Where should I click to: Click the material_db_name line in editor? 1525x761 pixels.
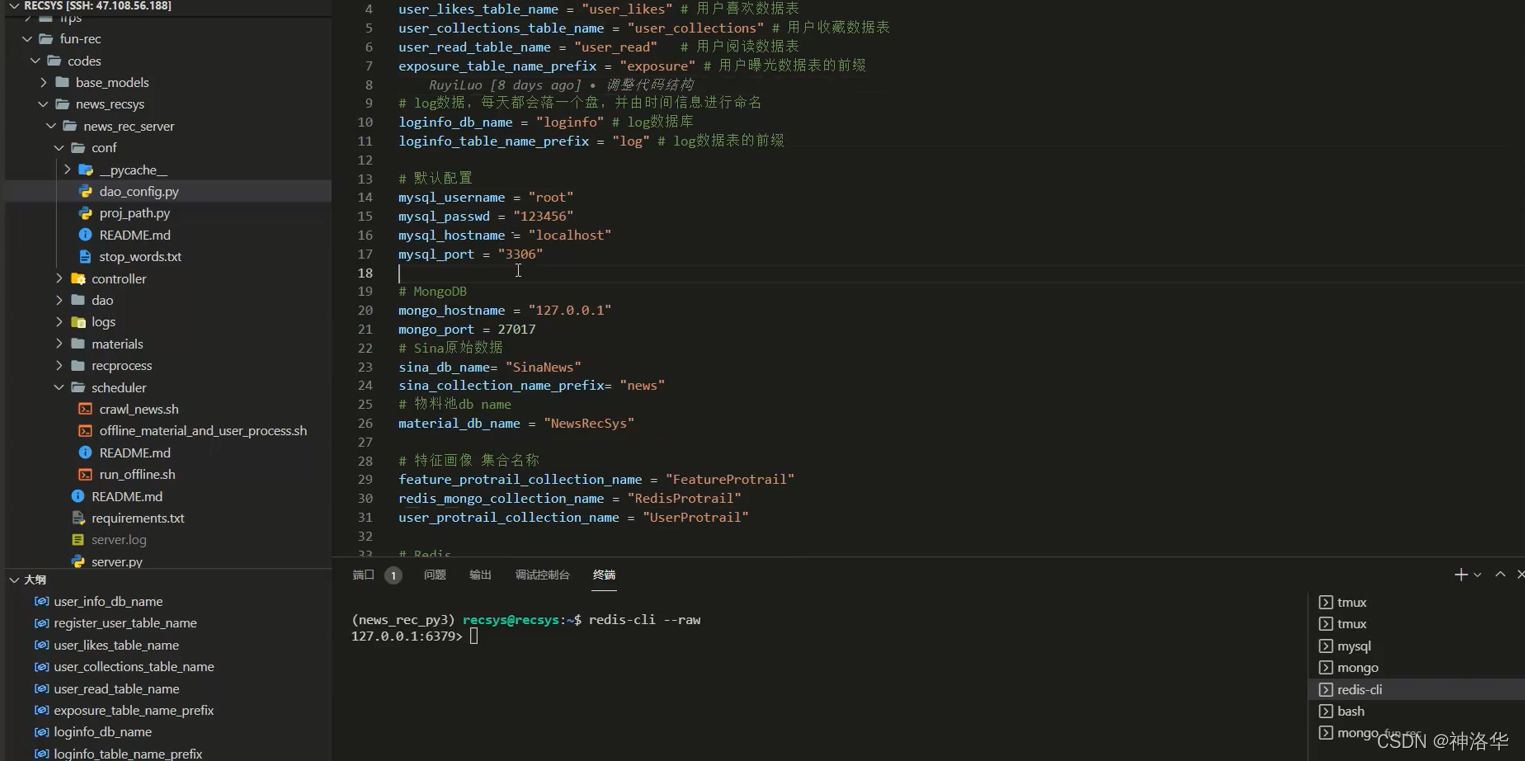516,423
